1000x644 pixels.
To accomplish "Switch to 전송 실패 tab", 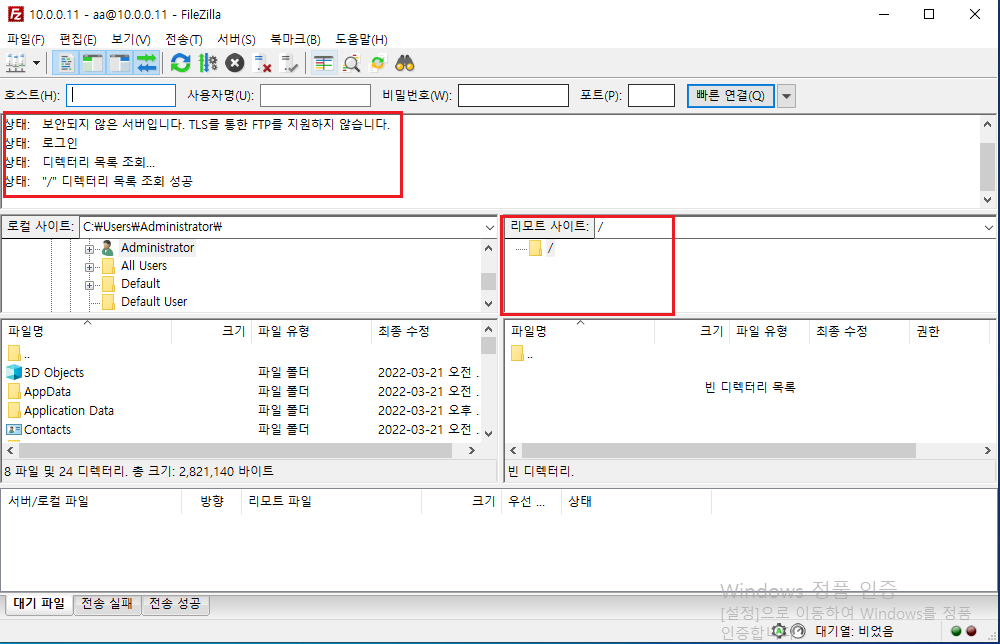I will 107,603.
